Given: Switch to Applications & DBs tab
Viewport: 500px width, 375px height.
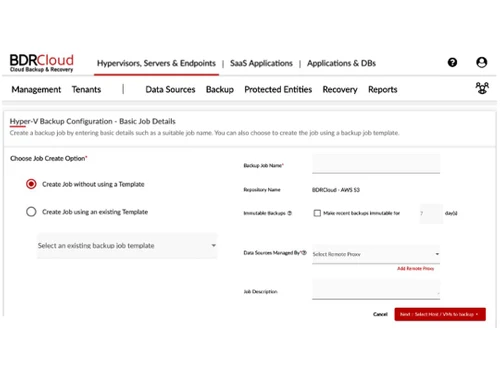Looking at the screenshot, I should (341, 63).
